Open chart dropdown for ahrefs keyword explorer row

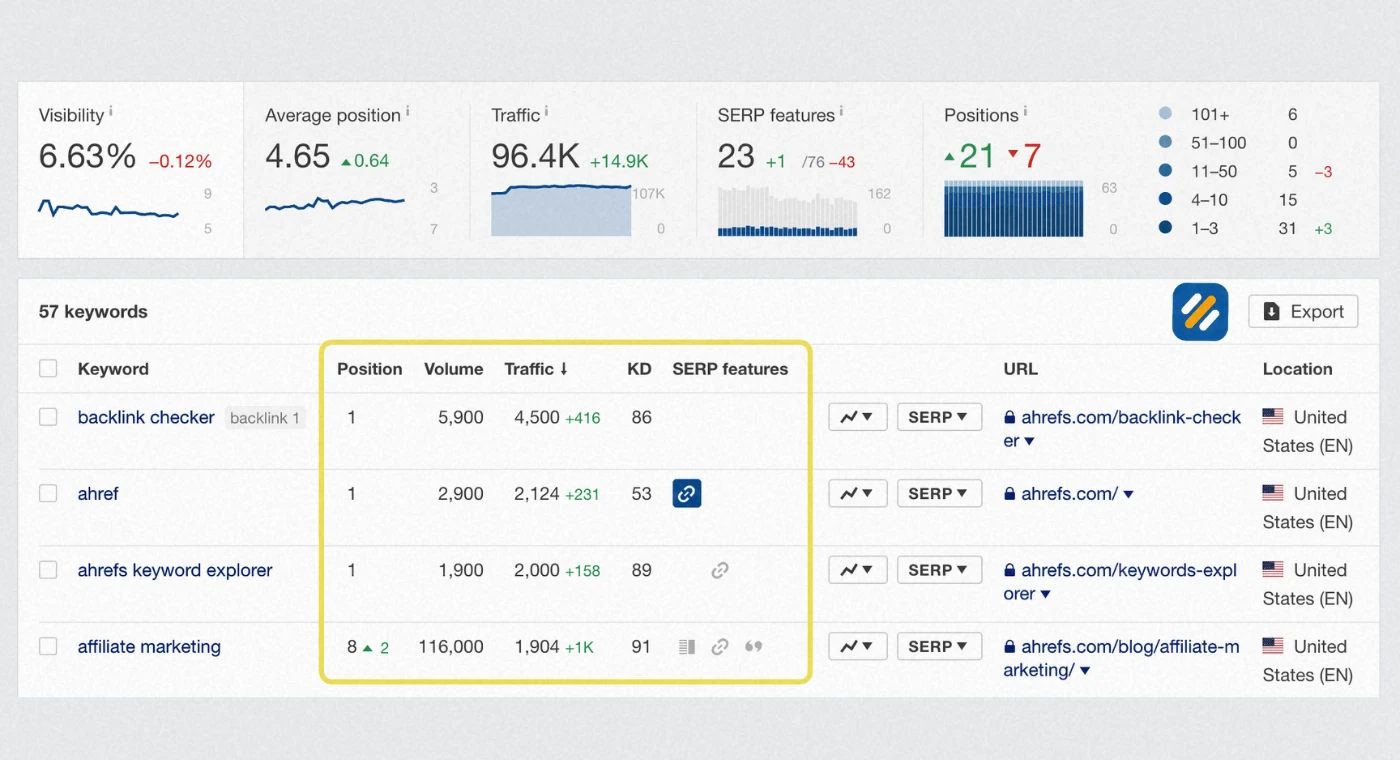tap(858, 570)
